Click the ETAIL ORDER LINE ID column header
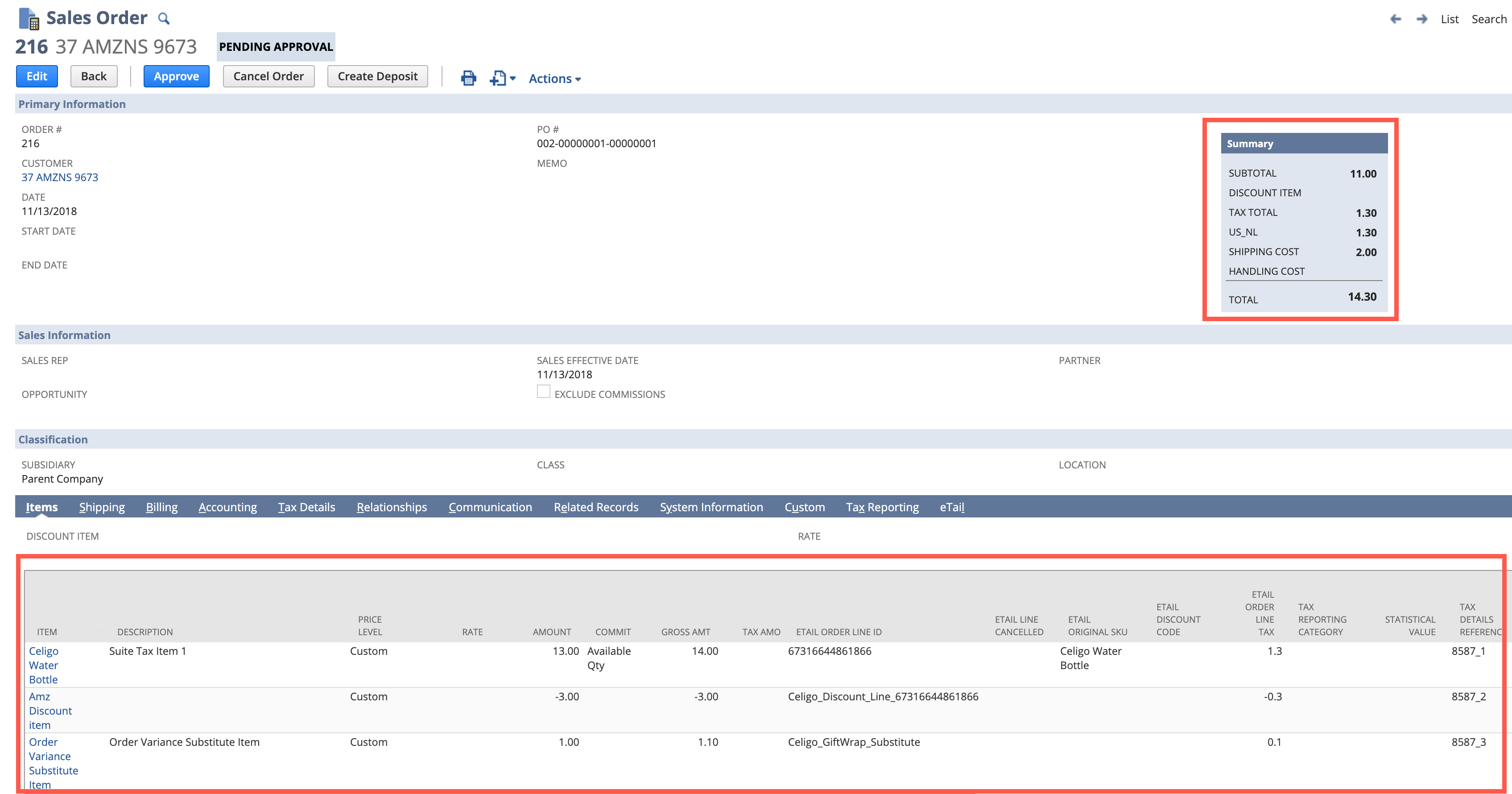The width and height of the screenshot is (1512, 794). tap(839, 632)
